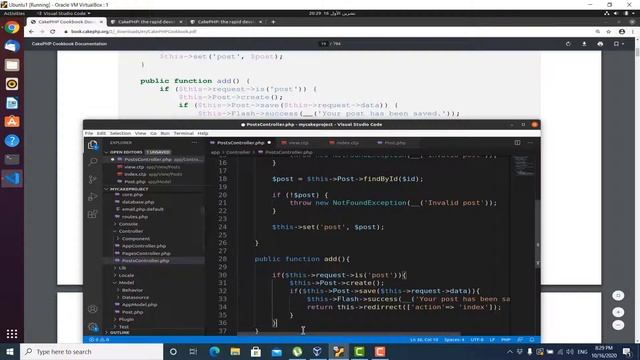This screenshot has height=360, width=640.
Task: Change indentation via Spaces: 4 in status bar
Action: coord(454,340)
